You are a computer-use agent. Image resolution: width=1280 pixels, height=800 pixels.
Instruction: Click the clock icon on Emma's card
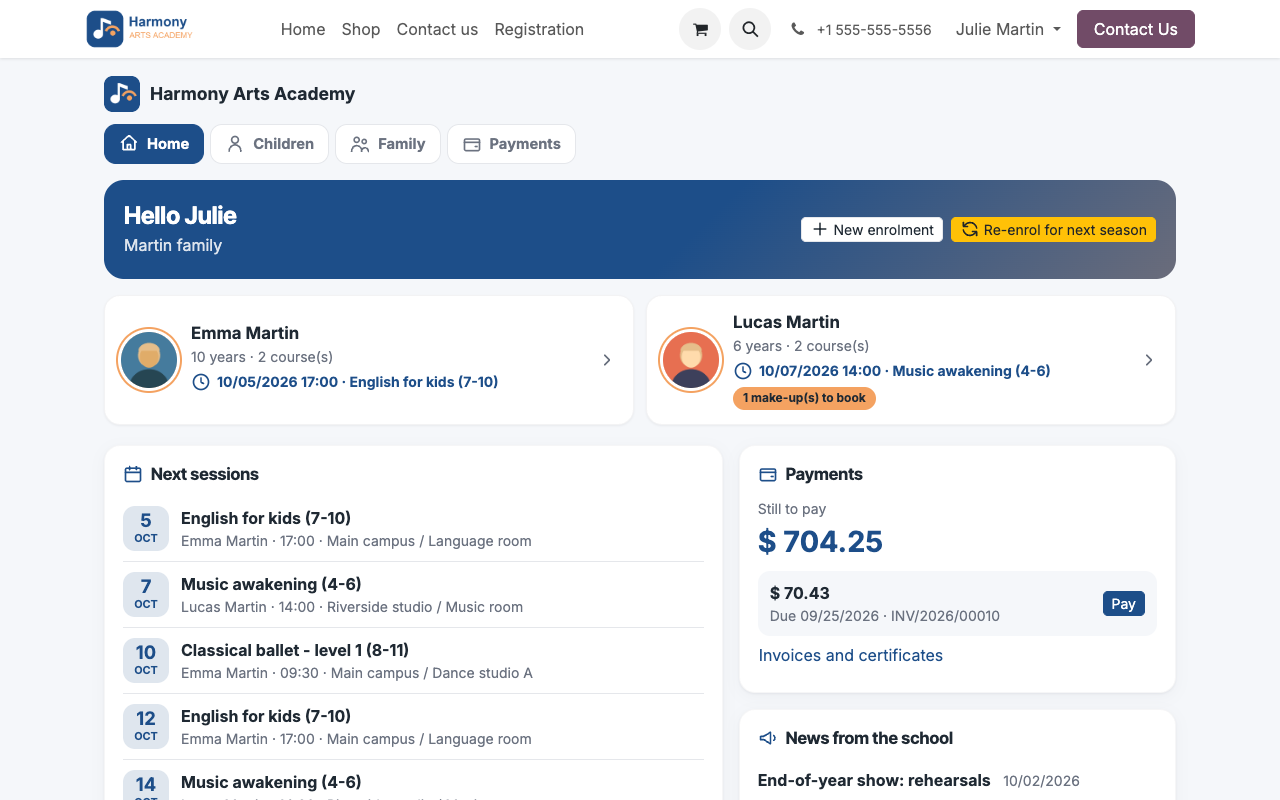coord(201,382)
